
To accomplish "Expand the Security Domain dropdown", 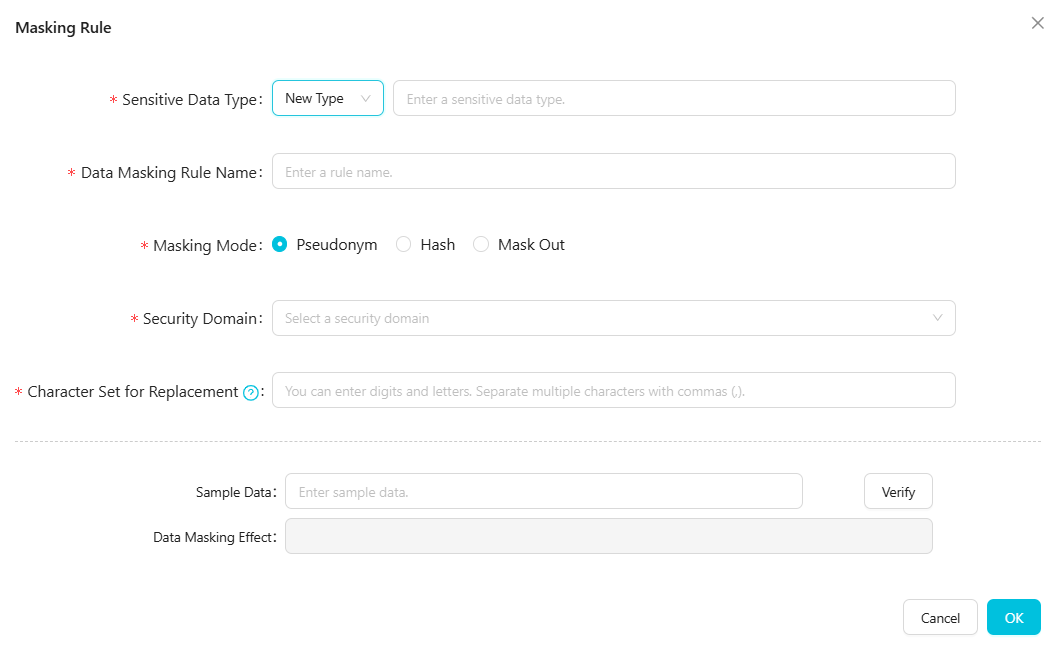I will (613, 318).
